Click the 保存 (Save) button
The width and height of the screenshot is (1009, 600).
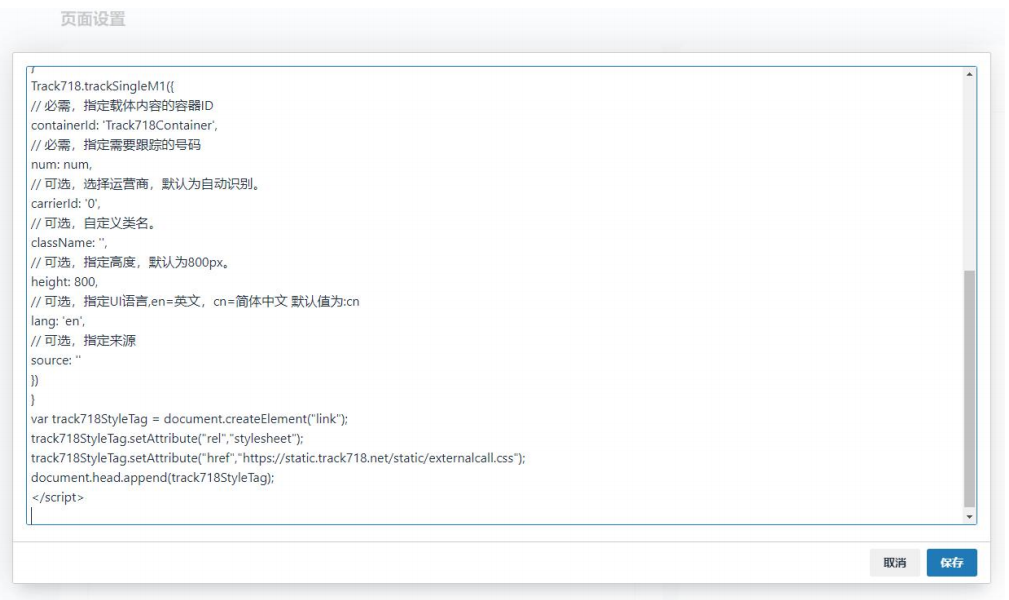951,563
